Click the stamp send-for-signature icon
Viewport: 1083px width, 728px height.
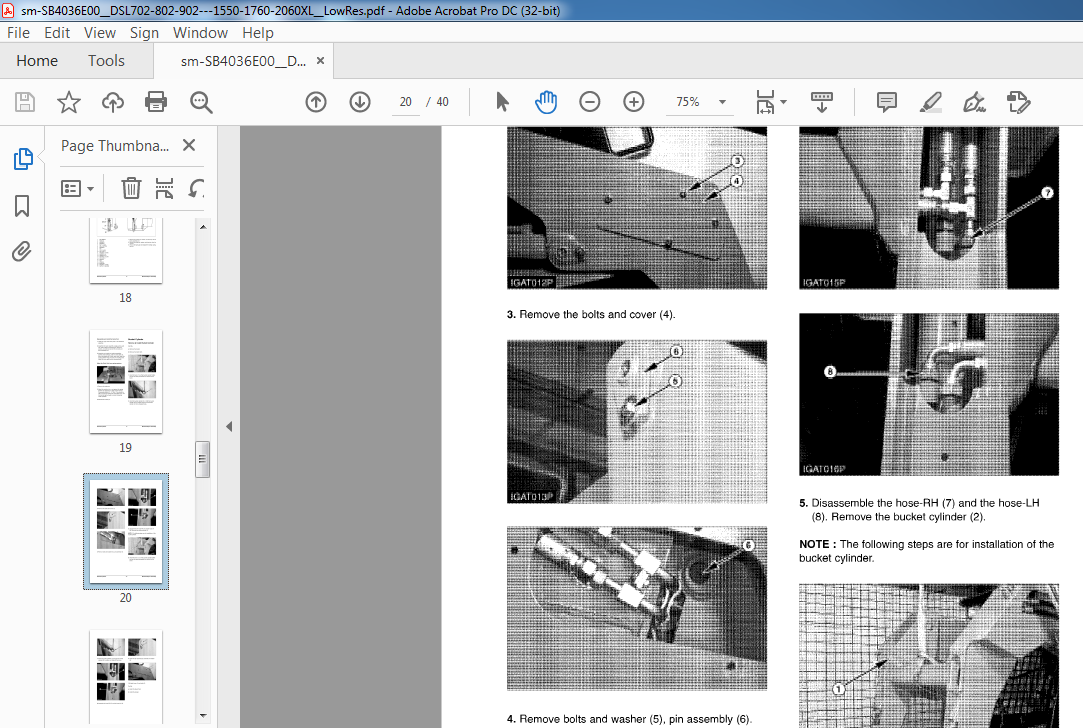1018,102
